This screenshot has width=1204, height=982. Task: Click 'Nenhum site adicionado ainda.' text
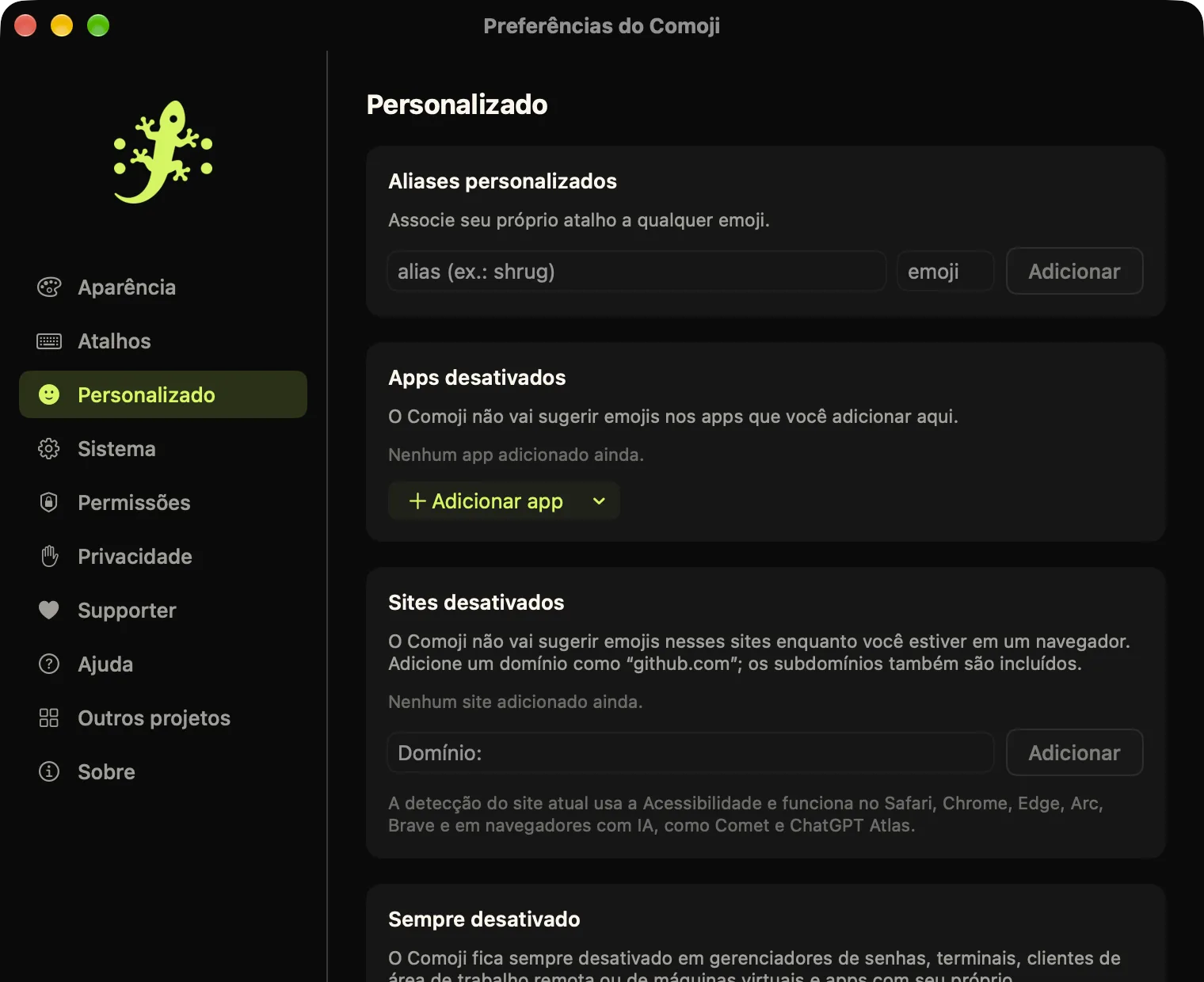[515, 702]
